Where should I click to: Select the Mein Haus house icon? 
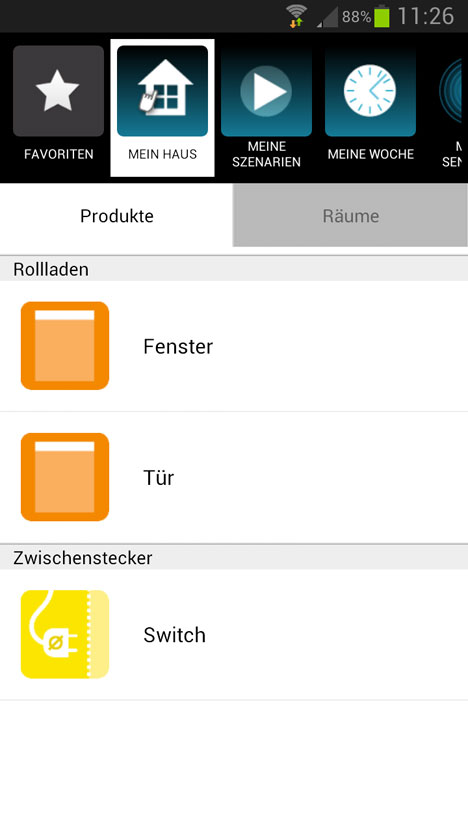click(x=162, y=91)
